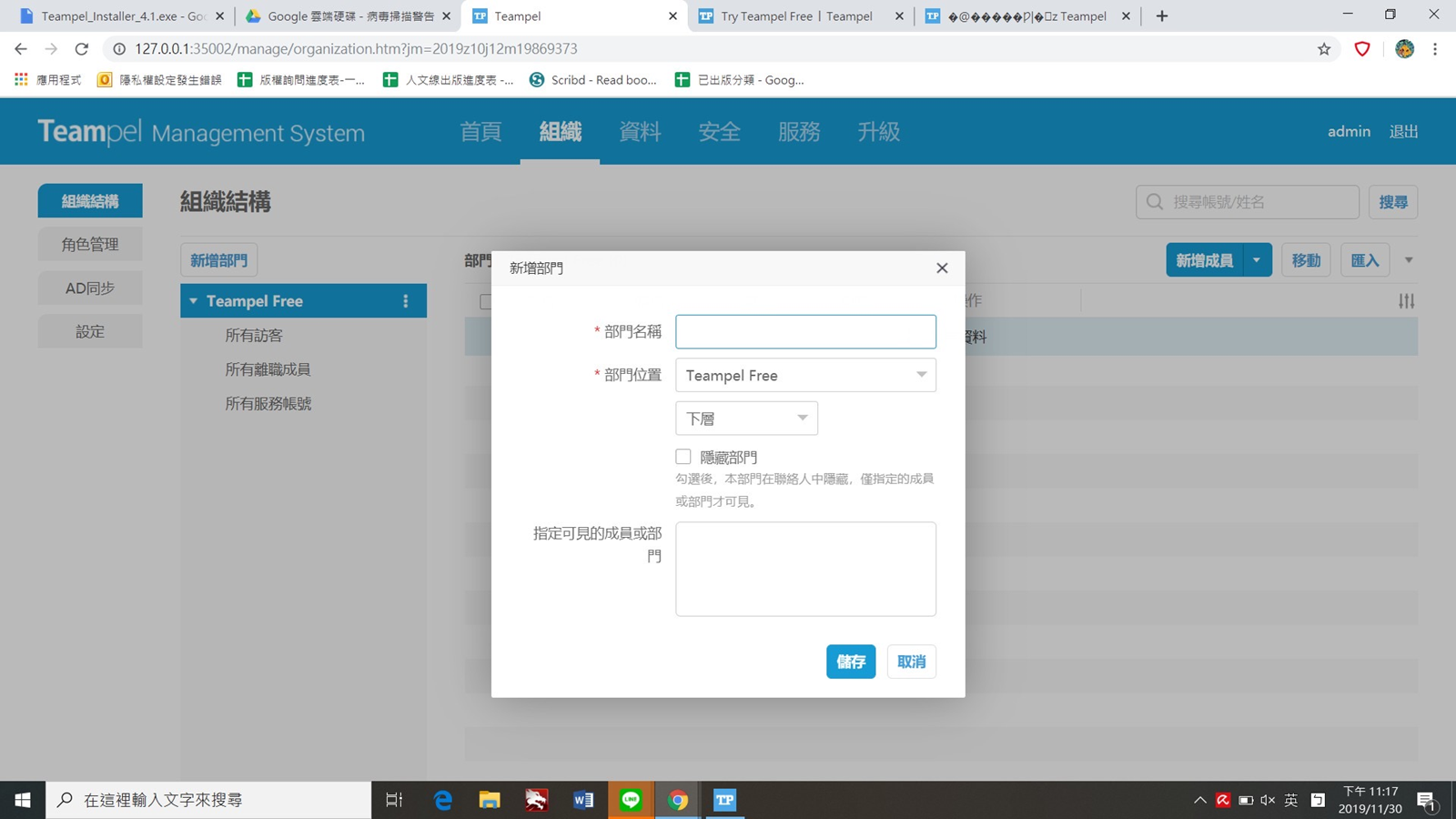Image resolution: width=1456 pixels, height=819 pixels.
Task: Launch LINE from the taskbar
Action: pyautogui.click(x=631, y=800)
